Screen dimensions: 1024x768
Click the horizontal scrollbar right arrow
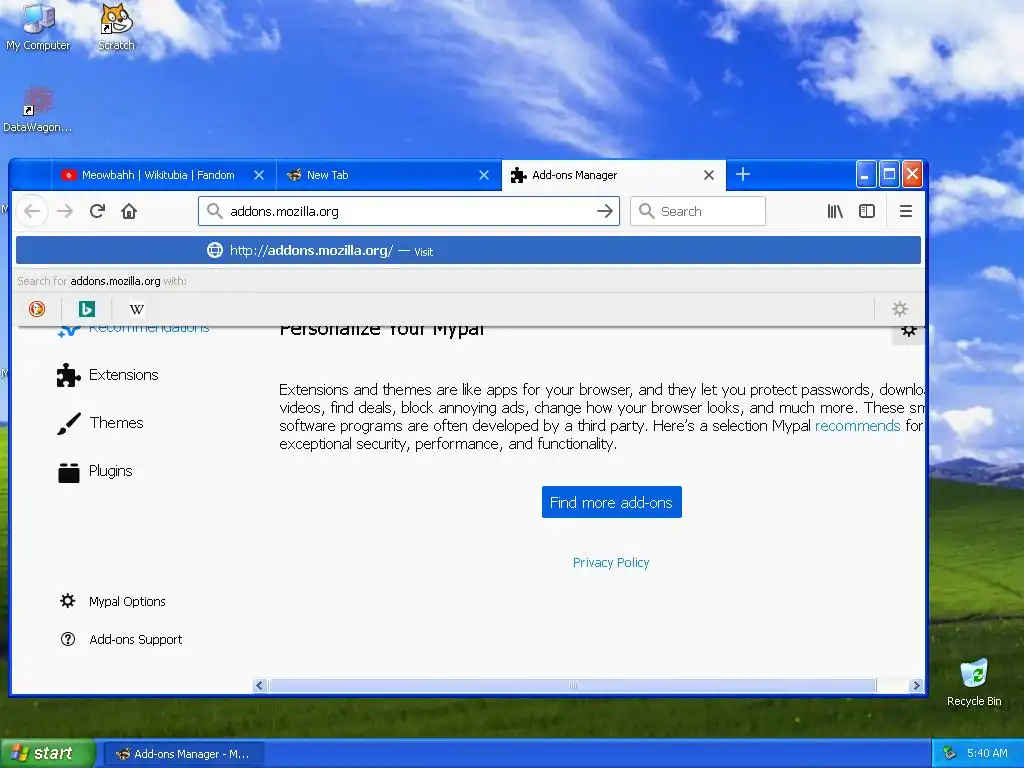(916, 685)
